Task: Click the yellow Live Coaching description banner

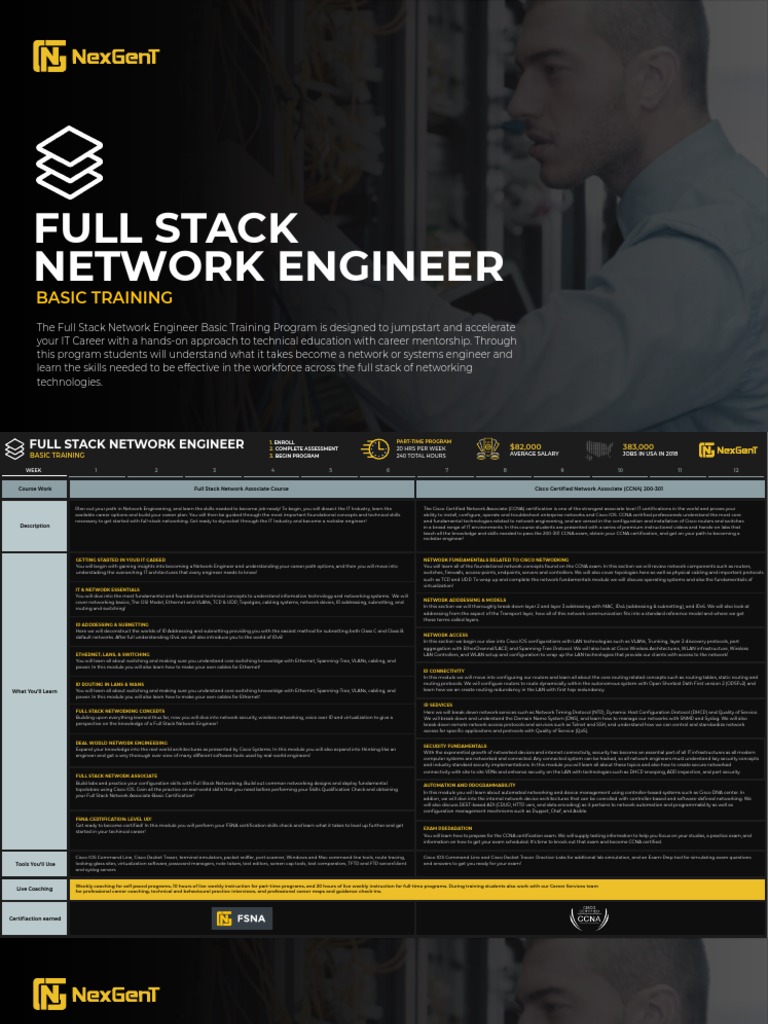Action: click(x=417, y=889)
